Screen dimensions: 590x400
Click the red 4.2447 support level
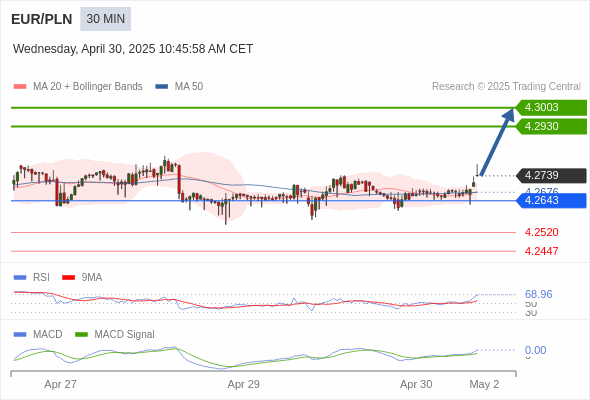click(541, 251)
